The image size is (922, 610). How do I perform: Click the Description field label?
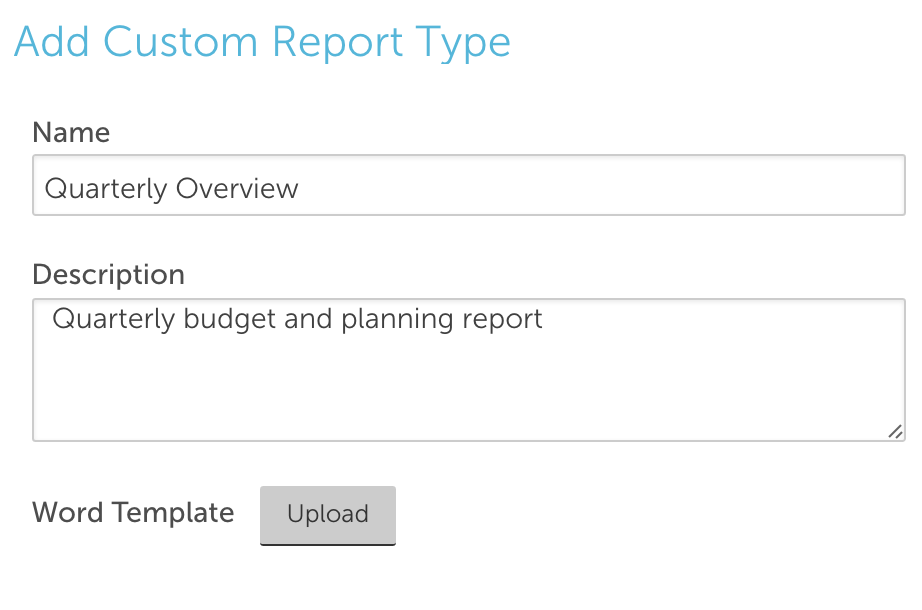[x=108, y=274]
